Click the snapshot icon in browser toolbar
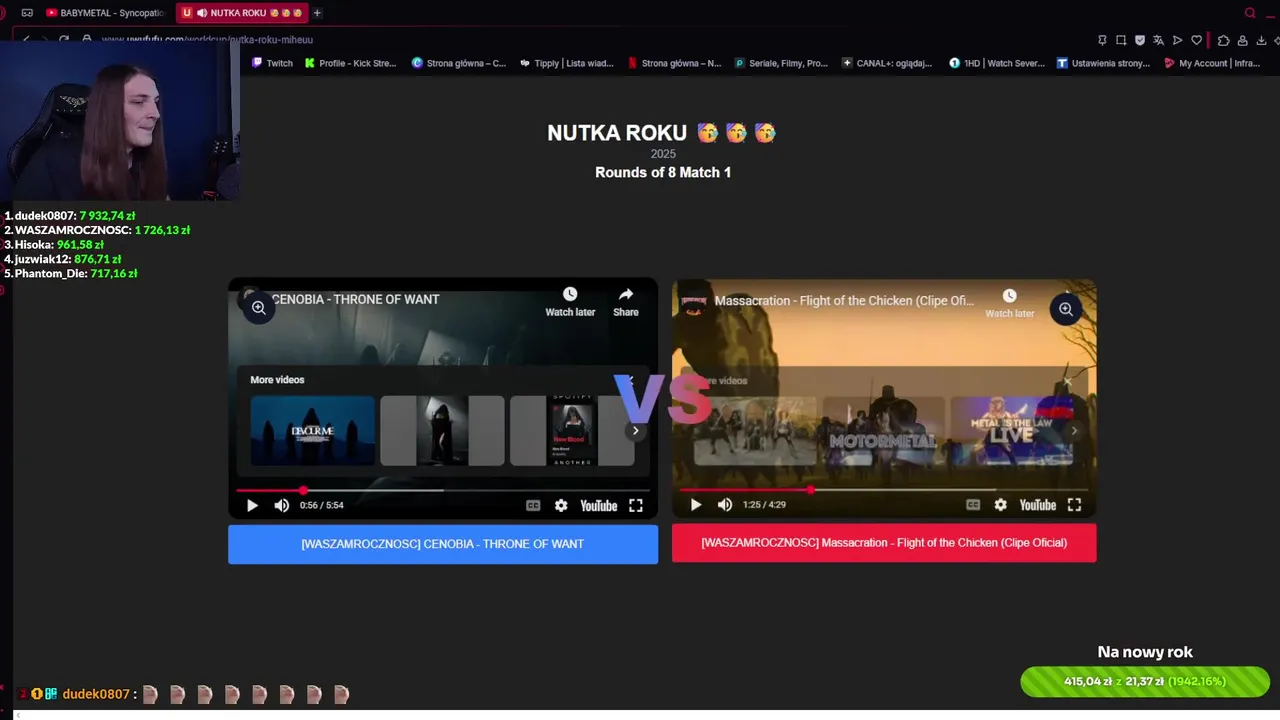 pyautogui.click(x=1121, y=40)
